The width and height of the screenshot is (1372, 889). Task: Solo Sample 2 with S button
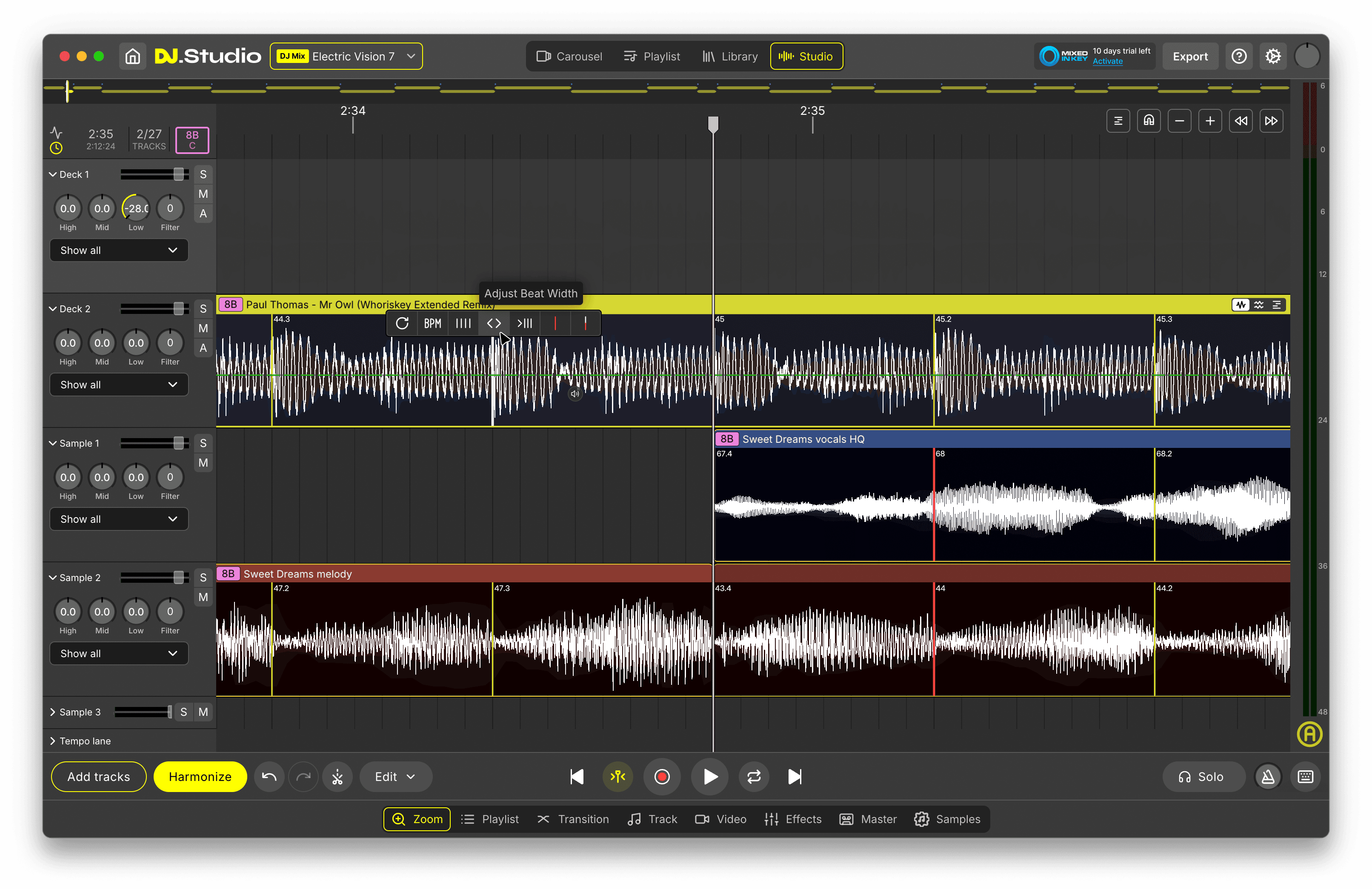click(x=203, y=577)
